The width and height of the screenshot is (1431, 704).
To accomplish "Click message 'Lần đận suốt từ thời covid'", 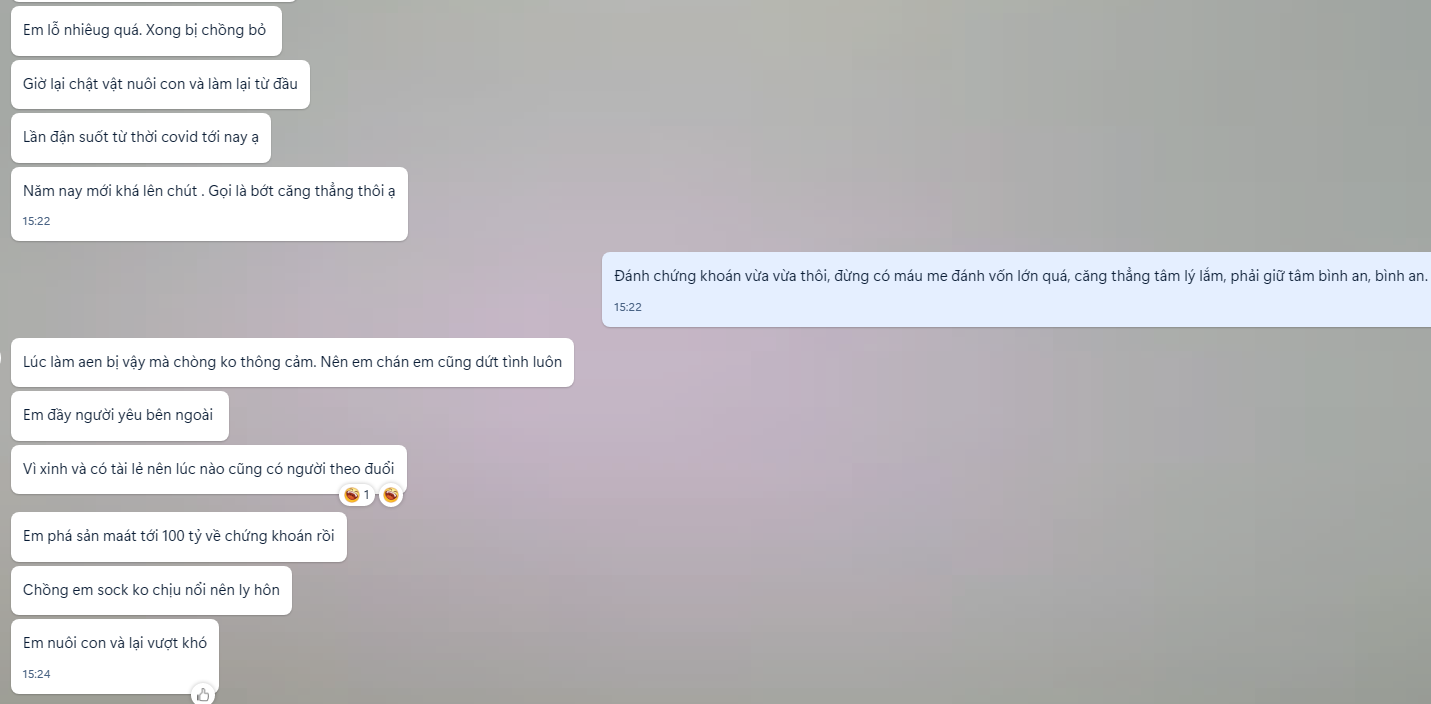I will coord(141,138).
